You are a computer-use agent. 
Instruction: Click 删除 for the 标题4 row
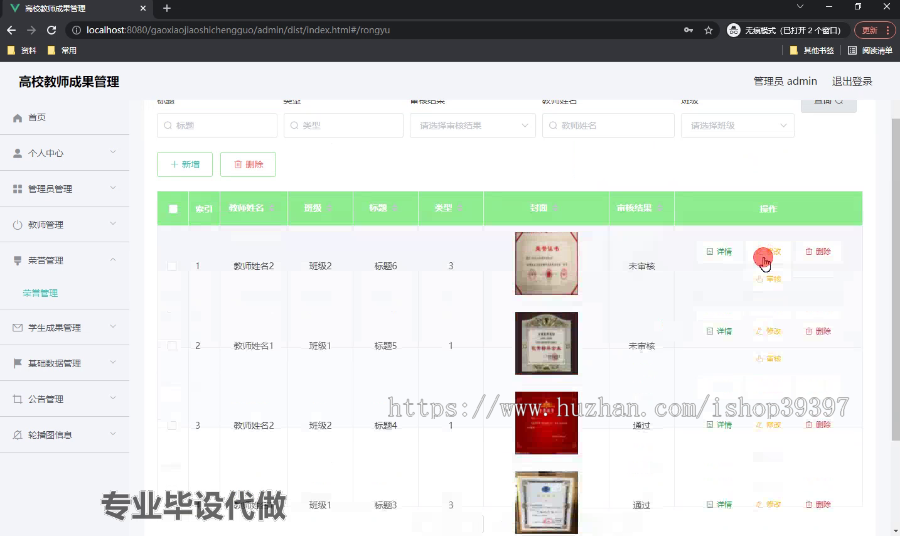pyautogui.click(x=818, y=425)
